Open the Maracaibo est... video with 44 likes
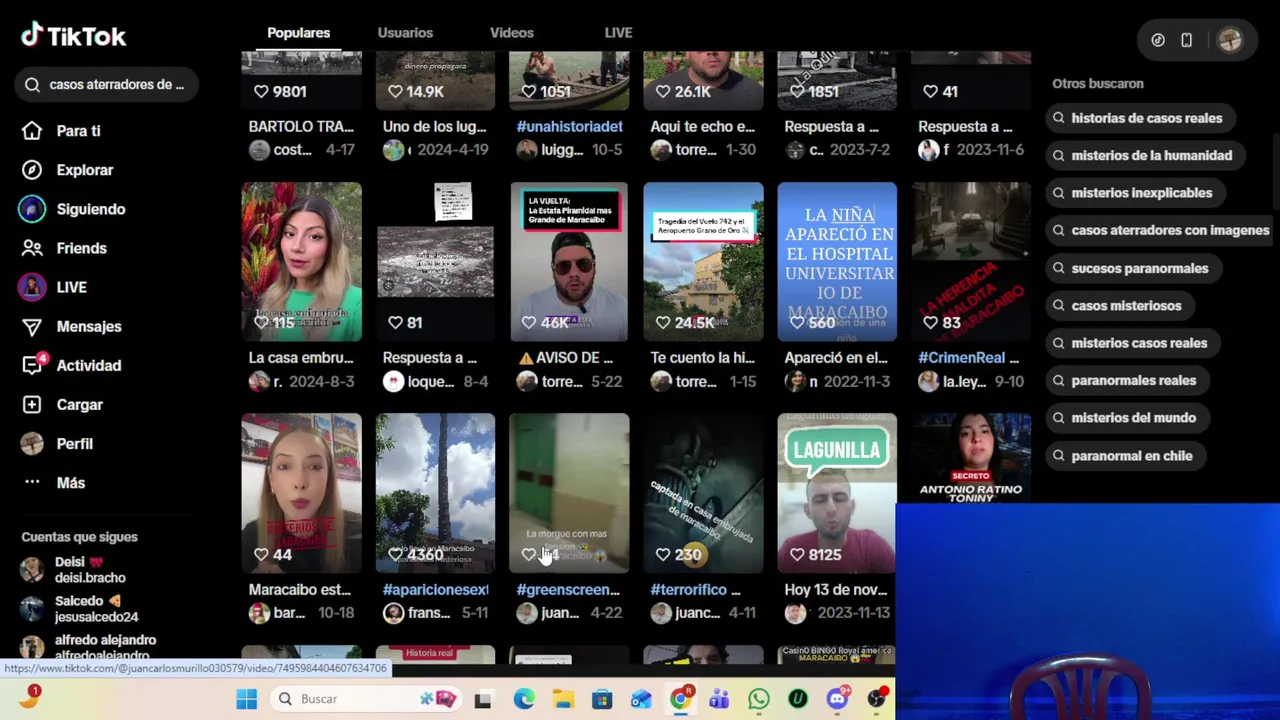The height and width of the screenshot is (720, 1280). pos(301,493)
